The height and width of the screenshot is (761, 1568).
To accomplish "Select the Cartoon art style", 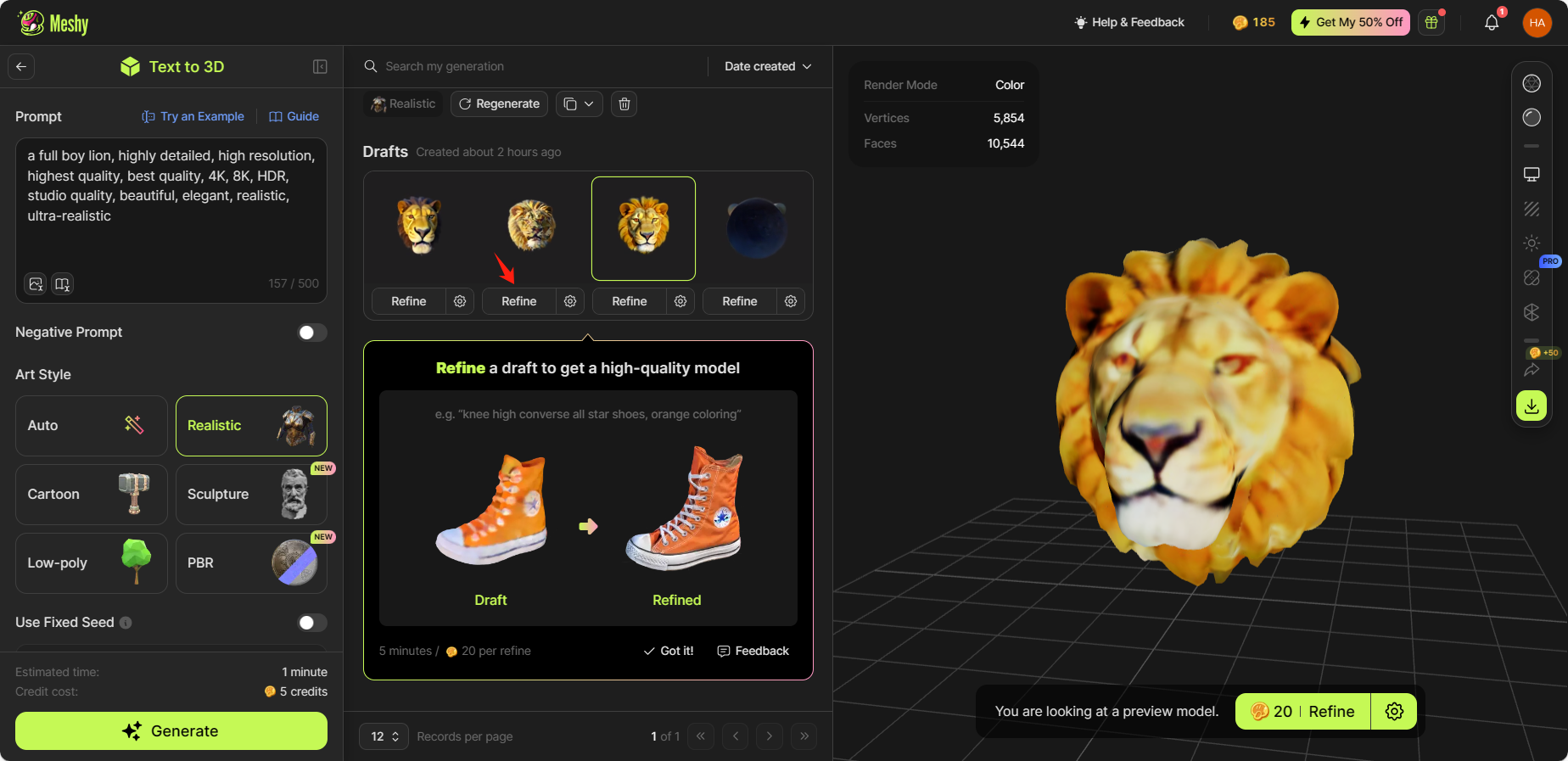I will [92, 495].
